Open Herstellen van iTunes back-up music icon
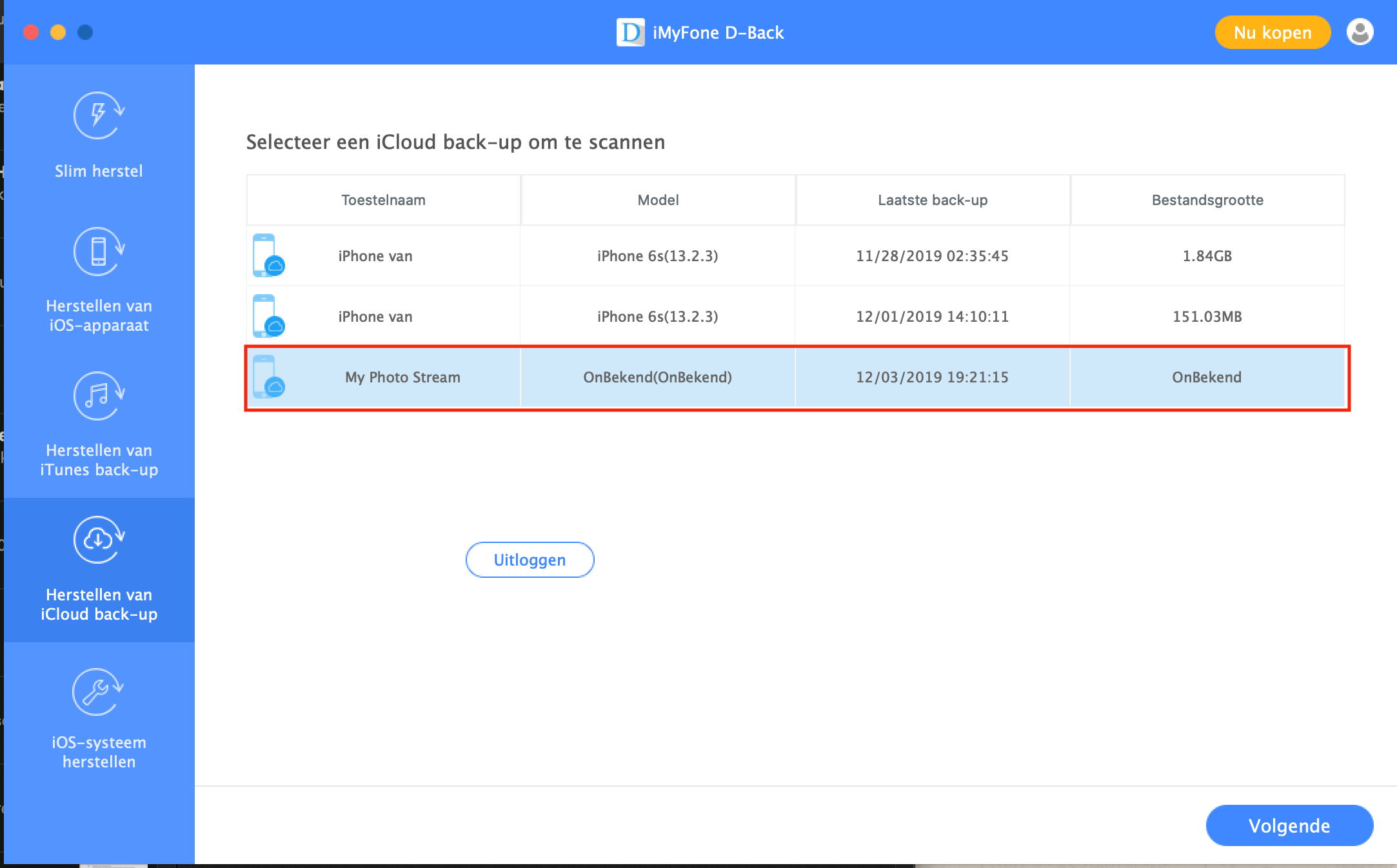This screenshot has width=1397, height=868. 98,396
